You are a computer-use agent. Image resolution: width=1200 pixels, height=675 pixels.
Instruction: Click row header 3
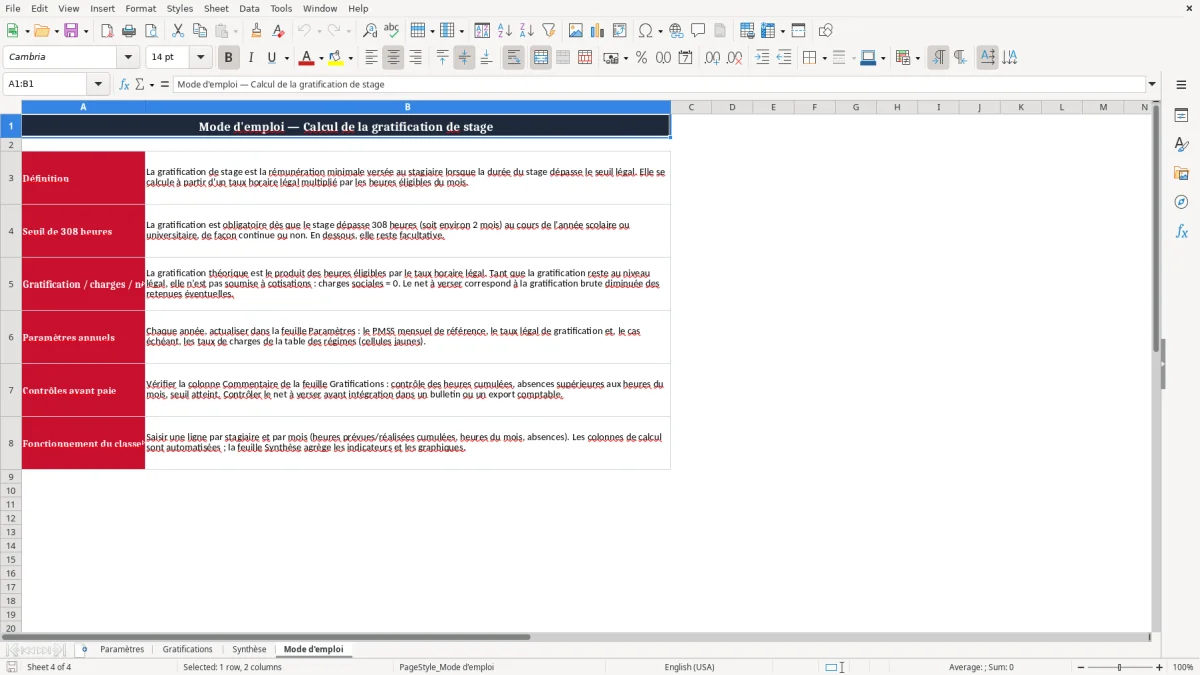(11, 178)
